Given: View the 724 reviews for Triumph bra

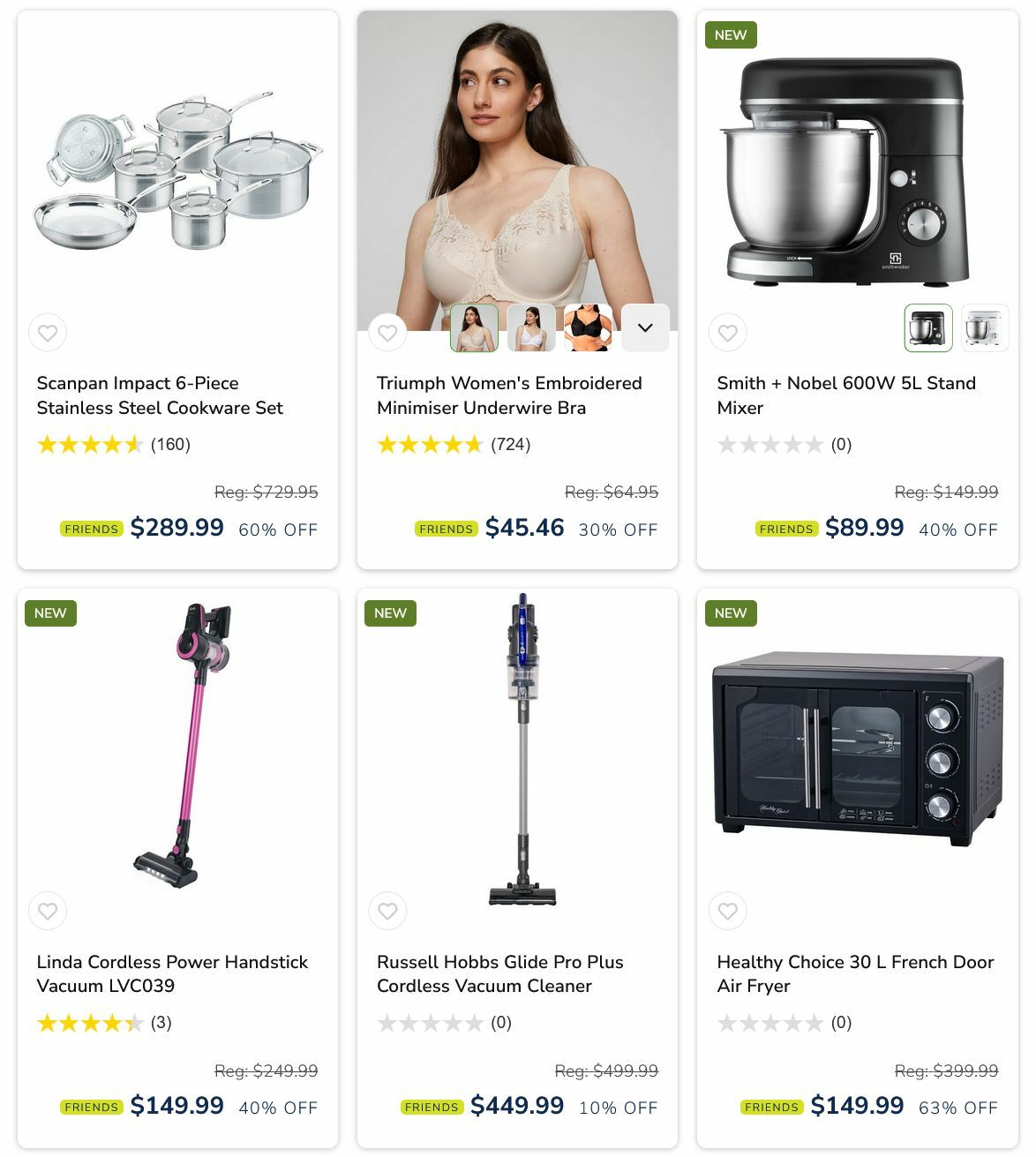Looking at the screenshot, I should [x=511, y=444].
